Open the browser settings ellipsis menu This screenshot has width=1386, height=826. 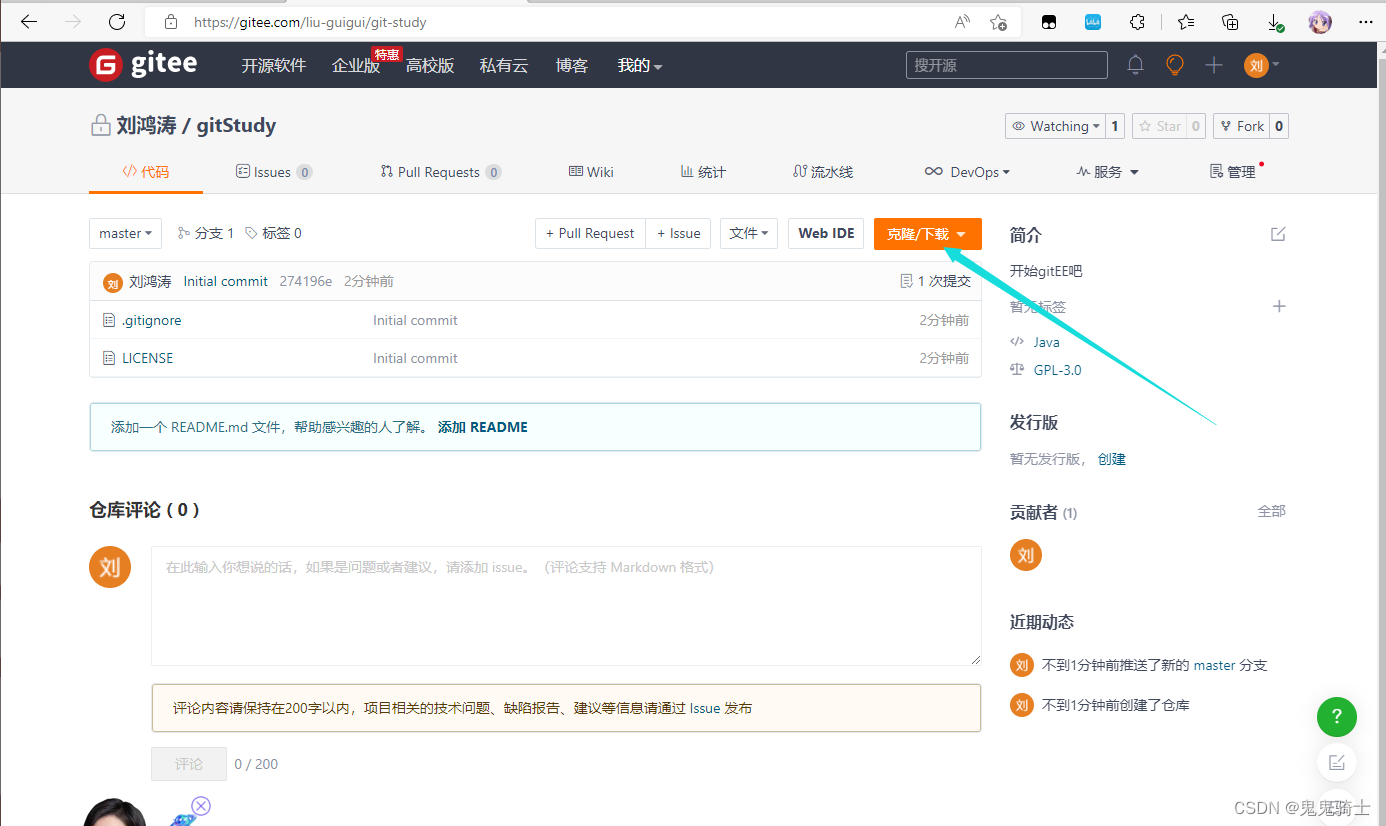[x=1364, y=21]
